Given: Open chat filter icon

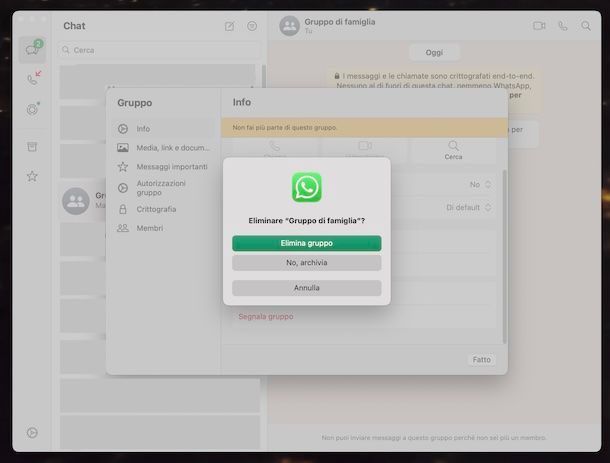Looking at the screenshot, I should point(252,26).
